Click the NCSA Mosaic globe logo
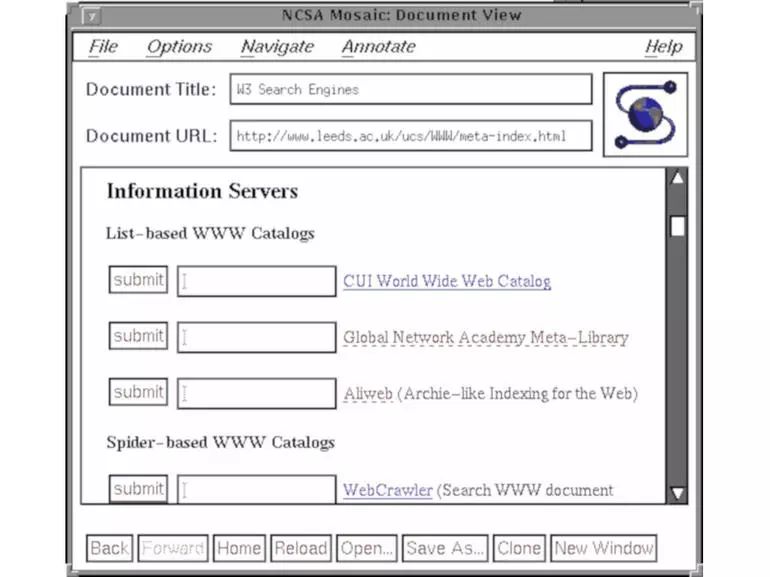 click(645, 114)
